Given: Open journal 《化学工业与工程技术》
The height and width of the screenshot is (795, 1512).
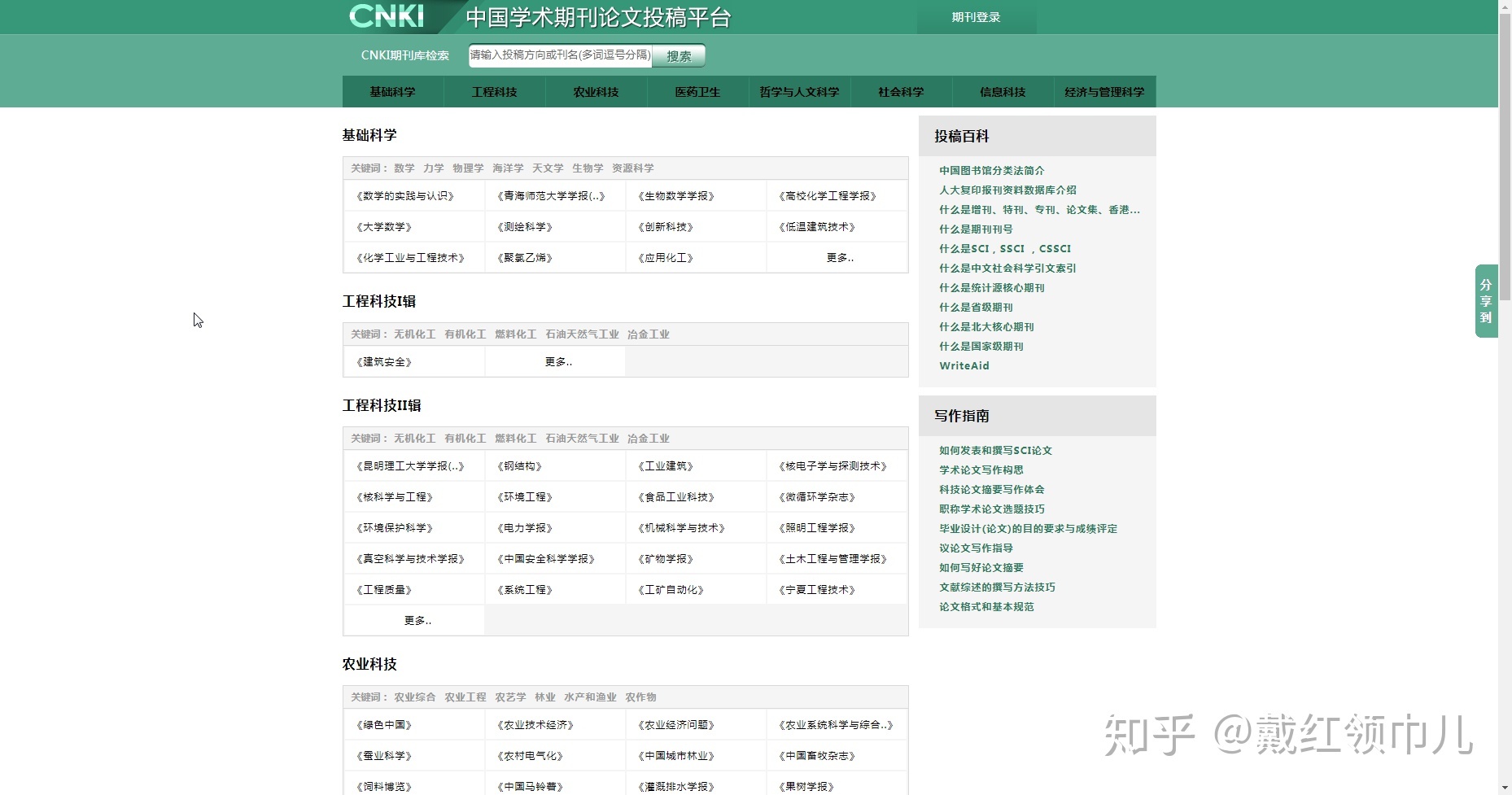Looking at the screenshot, I should coord(410,258).
